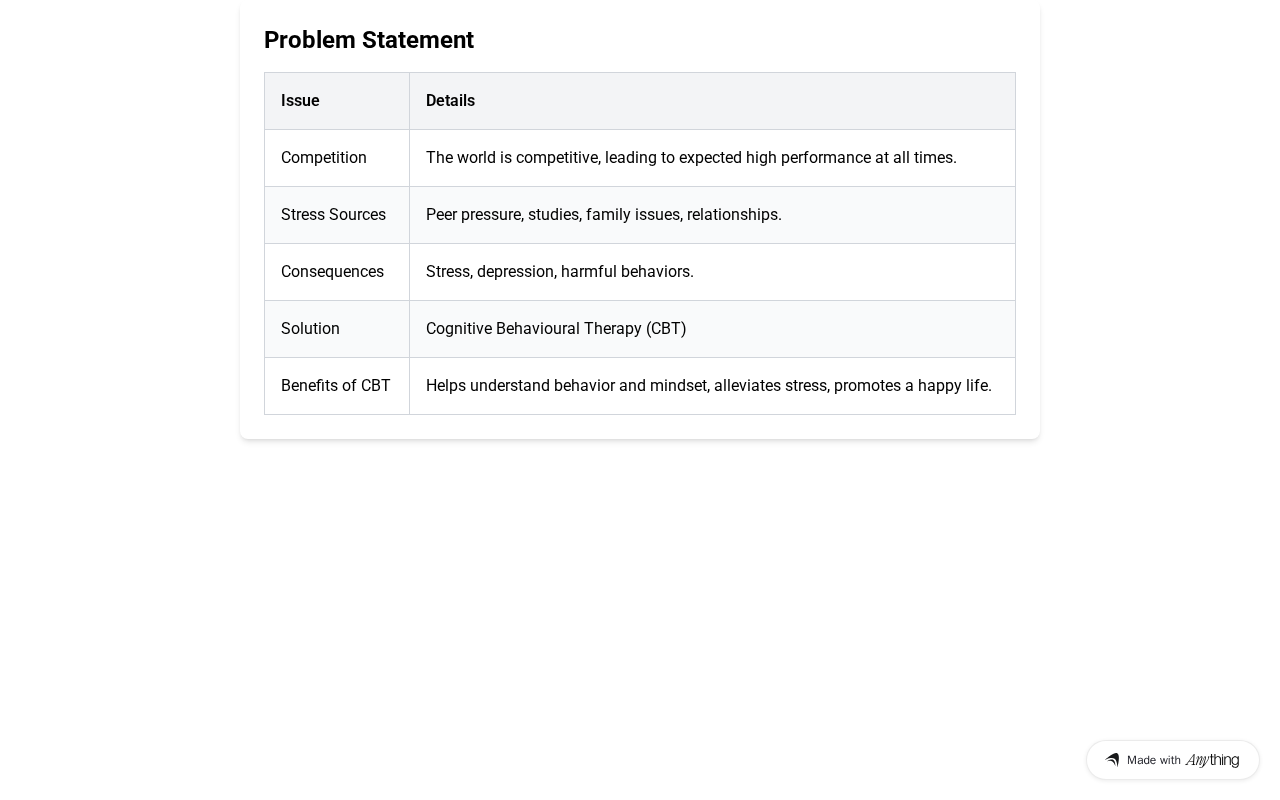Click the "family issues" text
The image size is (1280, 800).
[x=632, y=215]
